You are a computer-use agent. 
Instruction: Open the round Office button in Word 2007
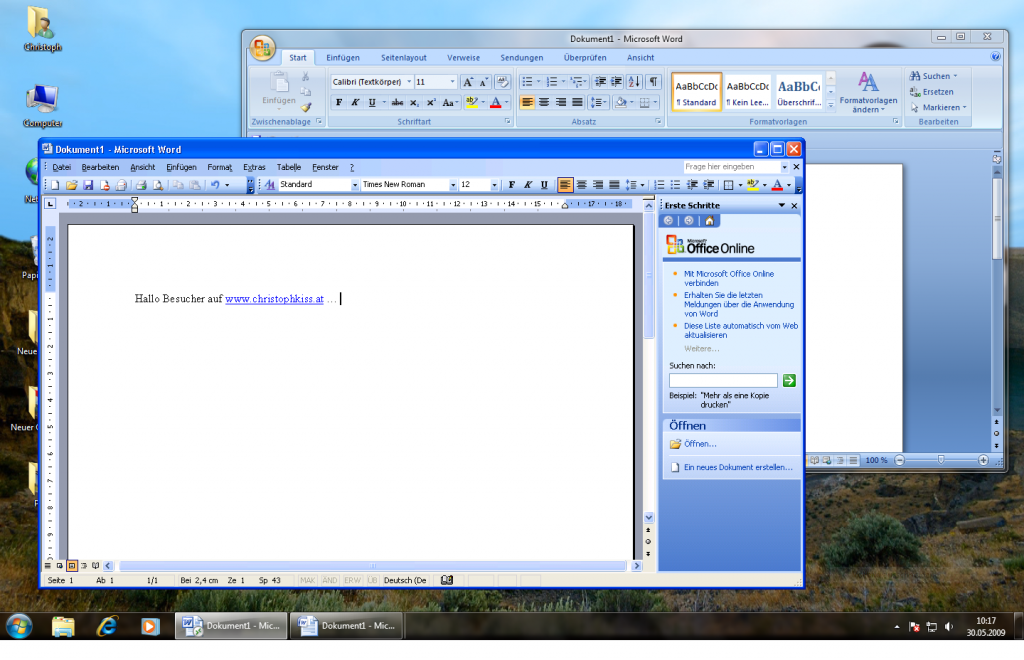(262, 49)
